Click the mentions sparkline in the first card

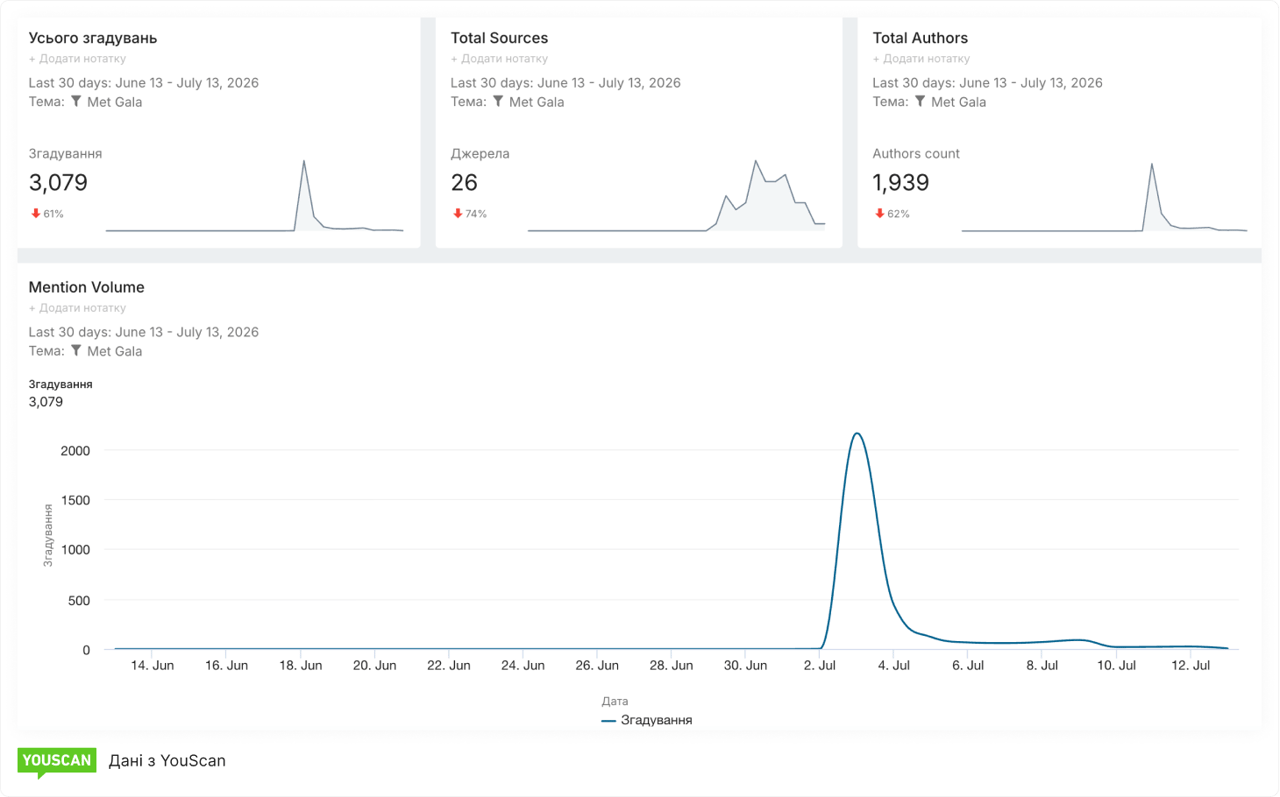255,196
